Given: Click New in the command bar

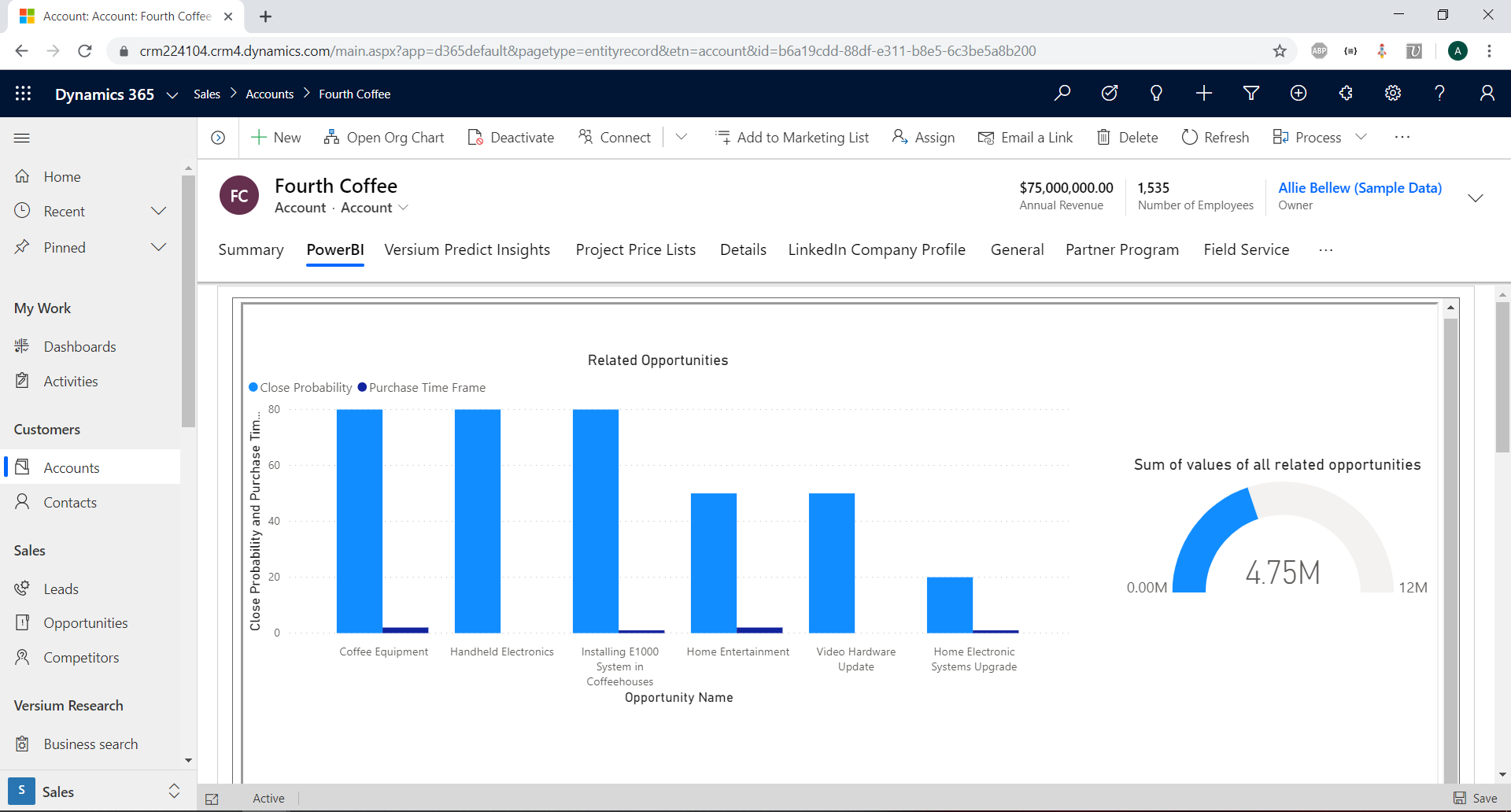Looking at the screenshot, I should 275,138.
